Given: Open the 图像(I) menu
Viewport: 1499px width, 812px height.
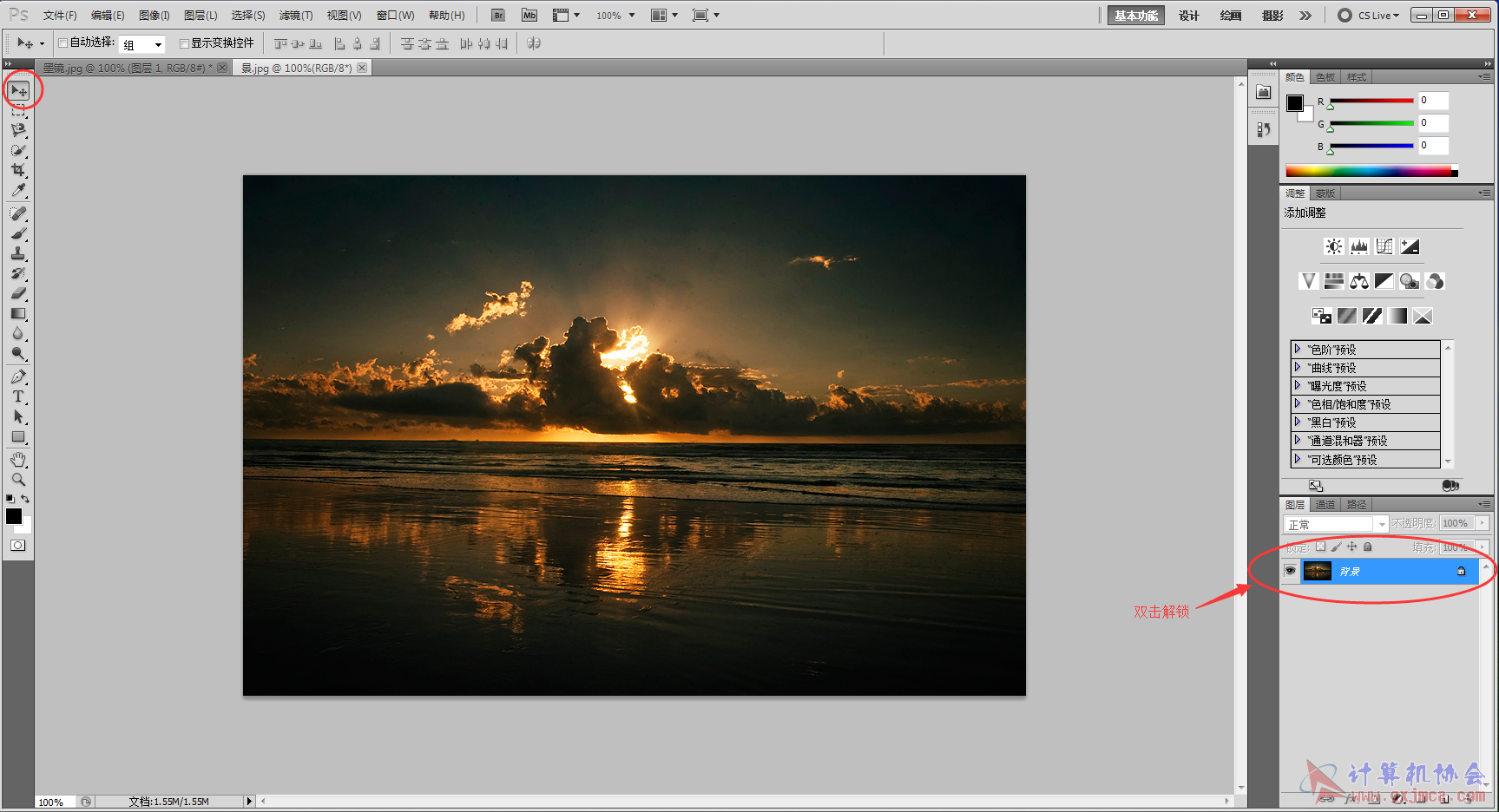Looking at the screenshot, I should click(x=155, y=16).
